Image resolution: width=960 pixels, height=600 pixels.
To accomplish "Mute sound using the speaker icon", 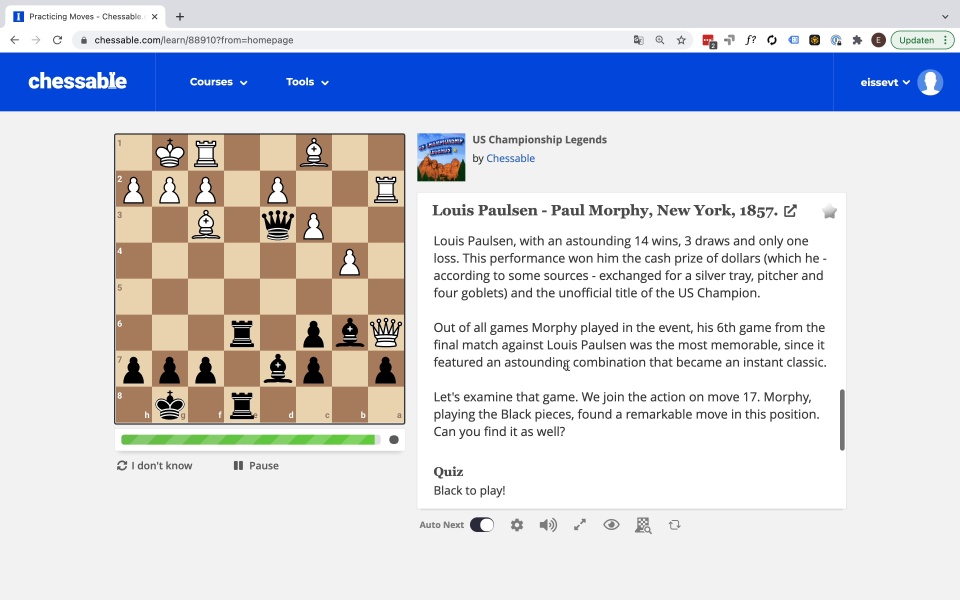I will pyautogui.click(x=548, y=525).
